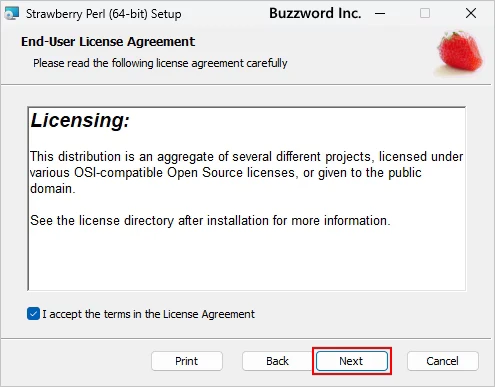
Task: Click the greyed-out maximize window button
Action: tap(425, 13)
